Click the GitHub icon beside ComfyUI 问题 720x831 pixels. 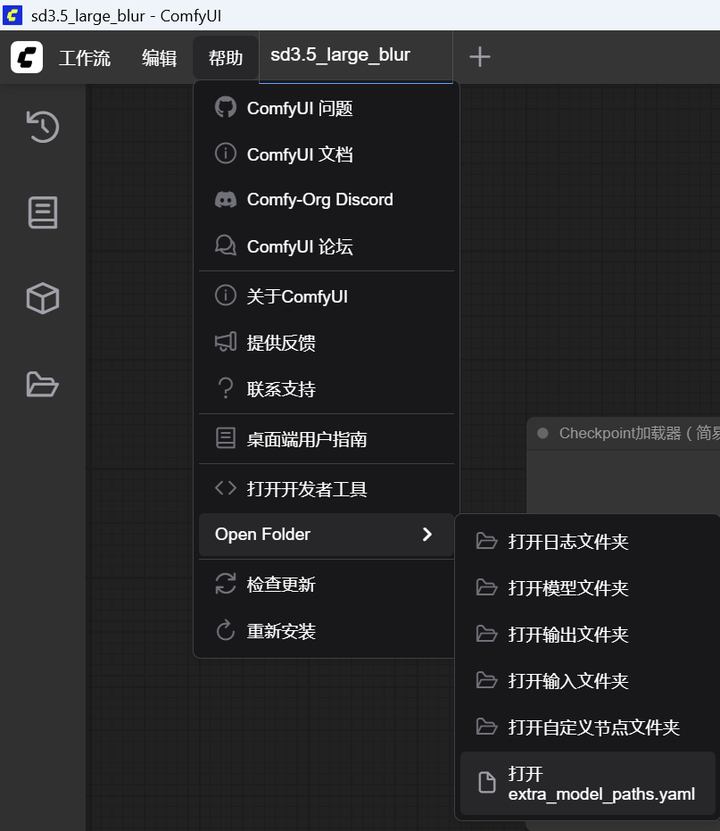pos(225,108)
